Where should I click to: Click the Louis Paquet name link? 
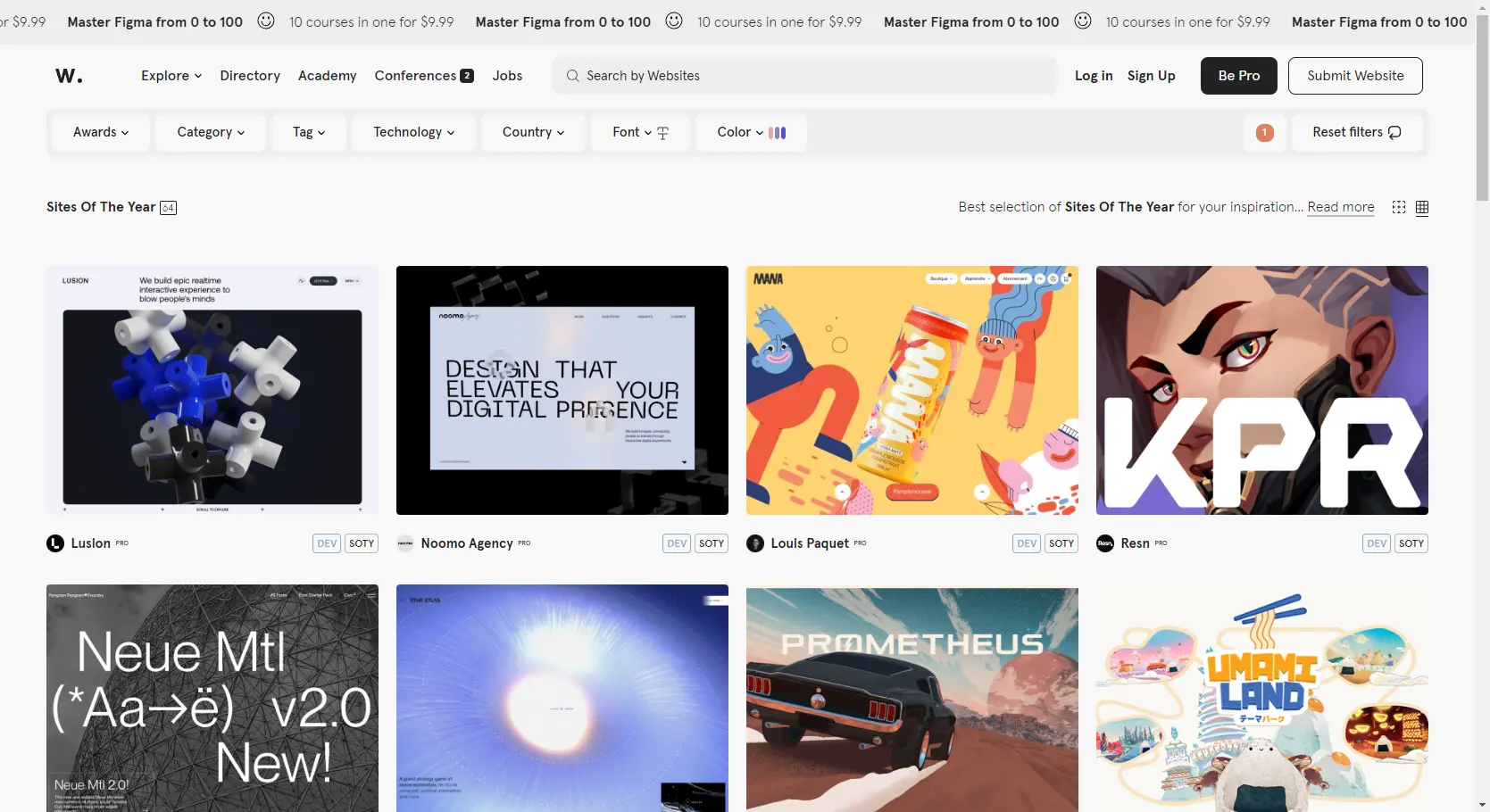click(x=810, y=543)
